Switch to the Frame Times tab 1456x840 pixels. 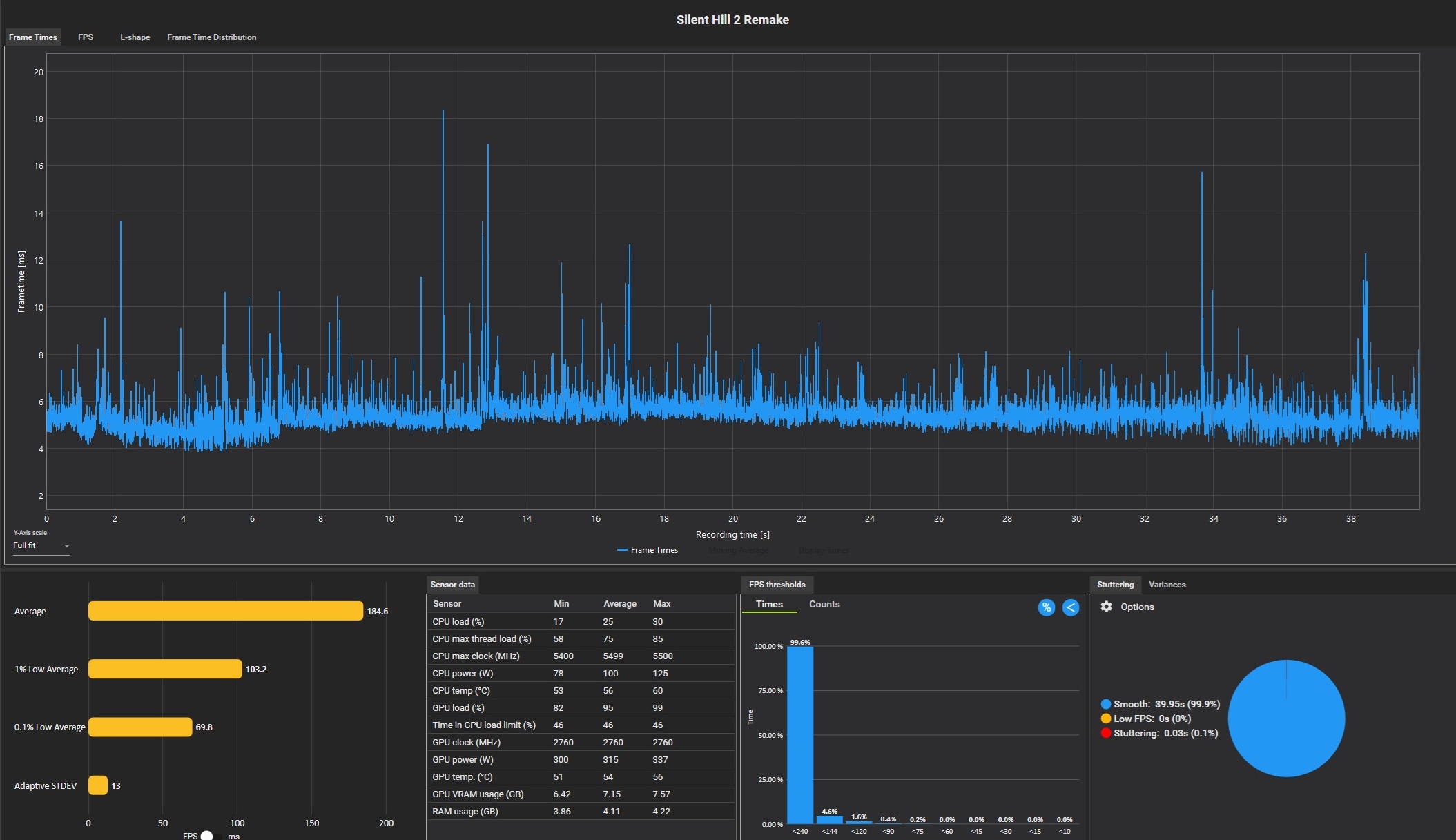[33, 37]
